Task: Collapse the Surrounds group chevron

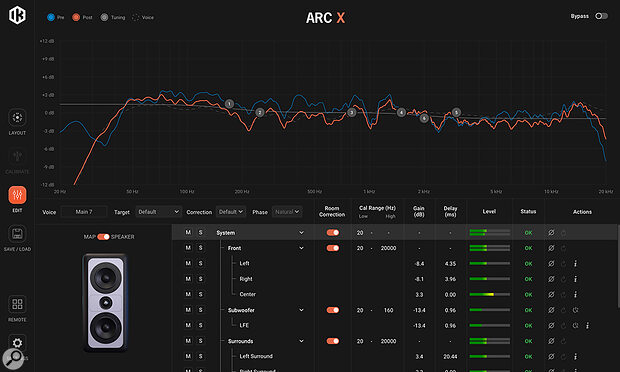Action: click(301, 341)
